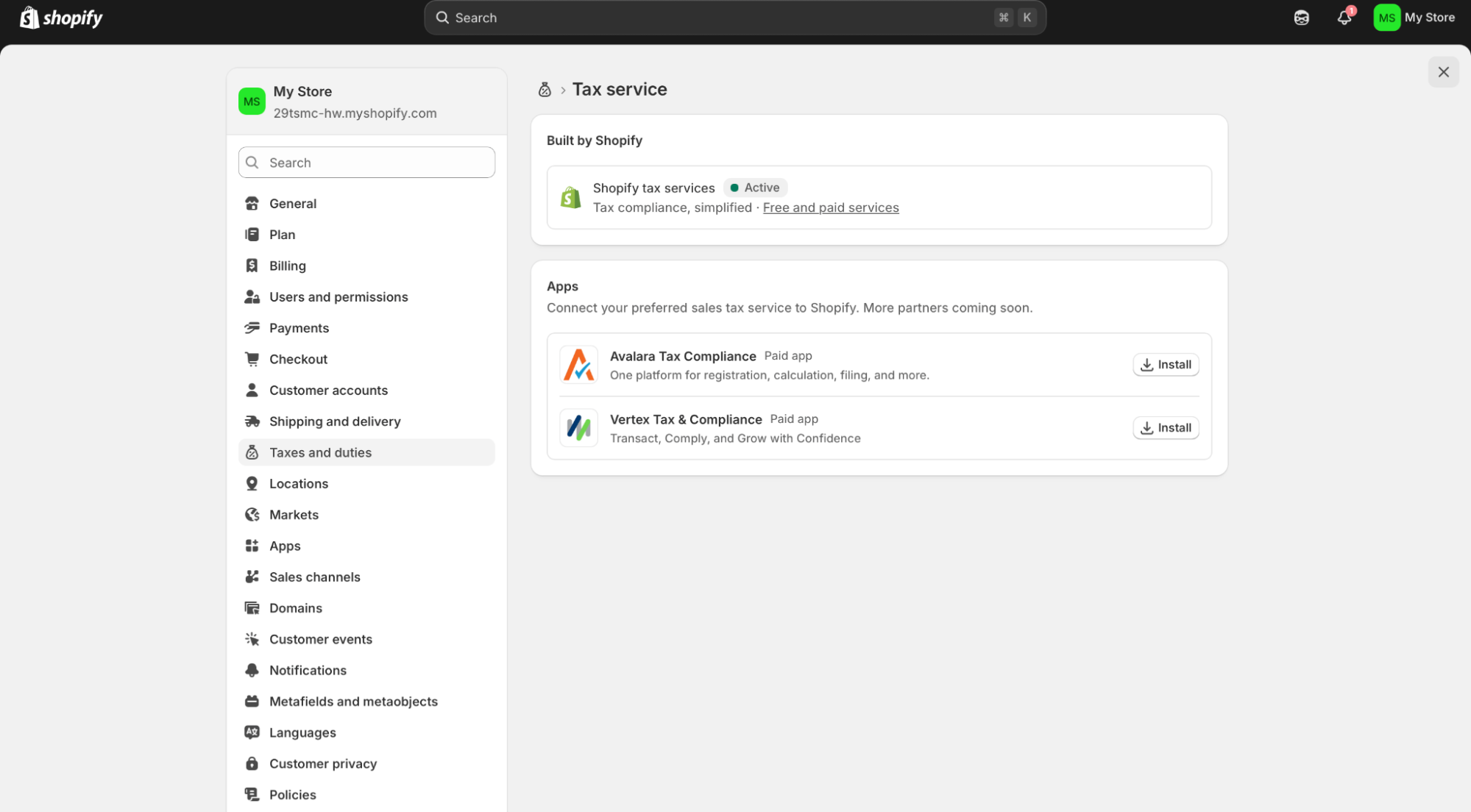Click the Languages icon in sidebar

(x=252, y=733)
